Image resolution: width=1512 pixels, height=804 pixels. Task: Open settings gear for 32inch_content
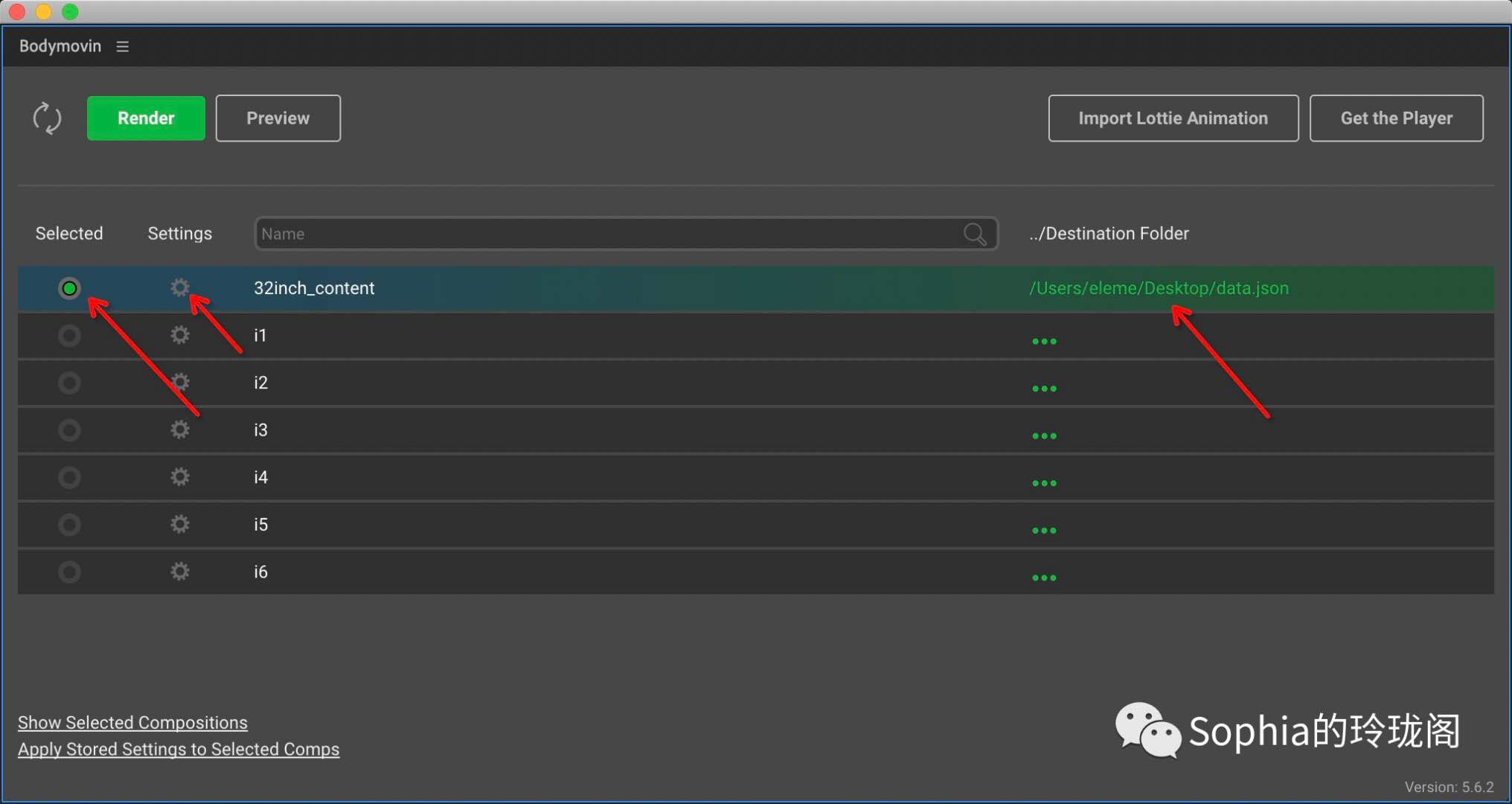[180, 287]
